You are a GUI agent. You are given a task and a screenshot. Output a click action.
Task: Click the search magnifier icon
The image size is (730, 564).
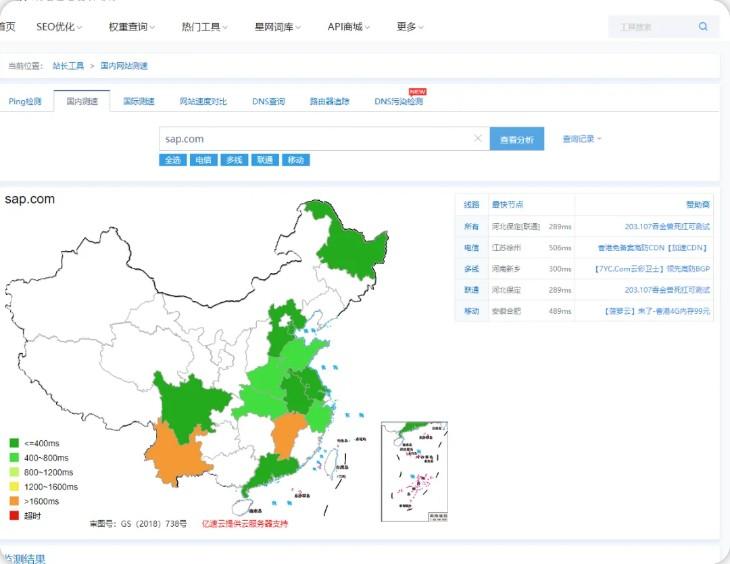[x=703, y=27]
